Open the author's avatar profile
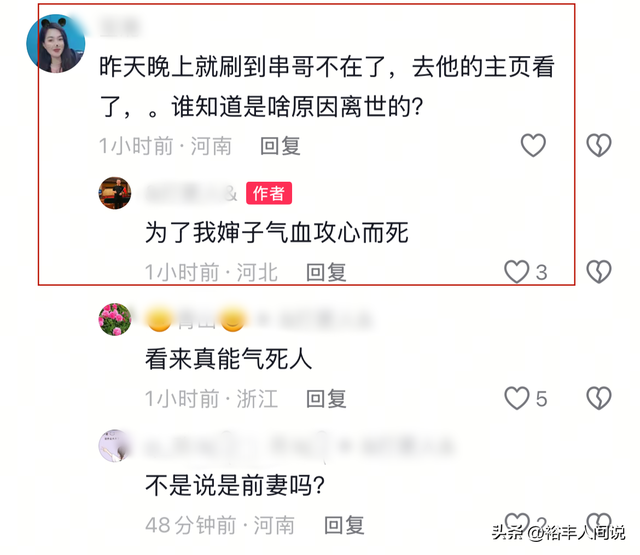 [115, 193]
